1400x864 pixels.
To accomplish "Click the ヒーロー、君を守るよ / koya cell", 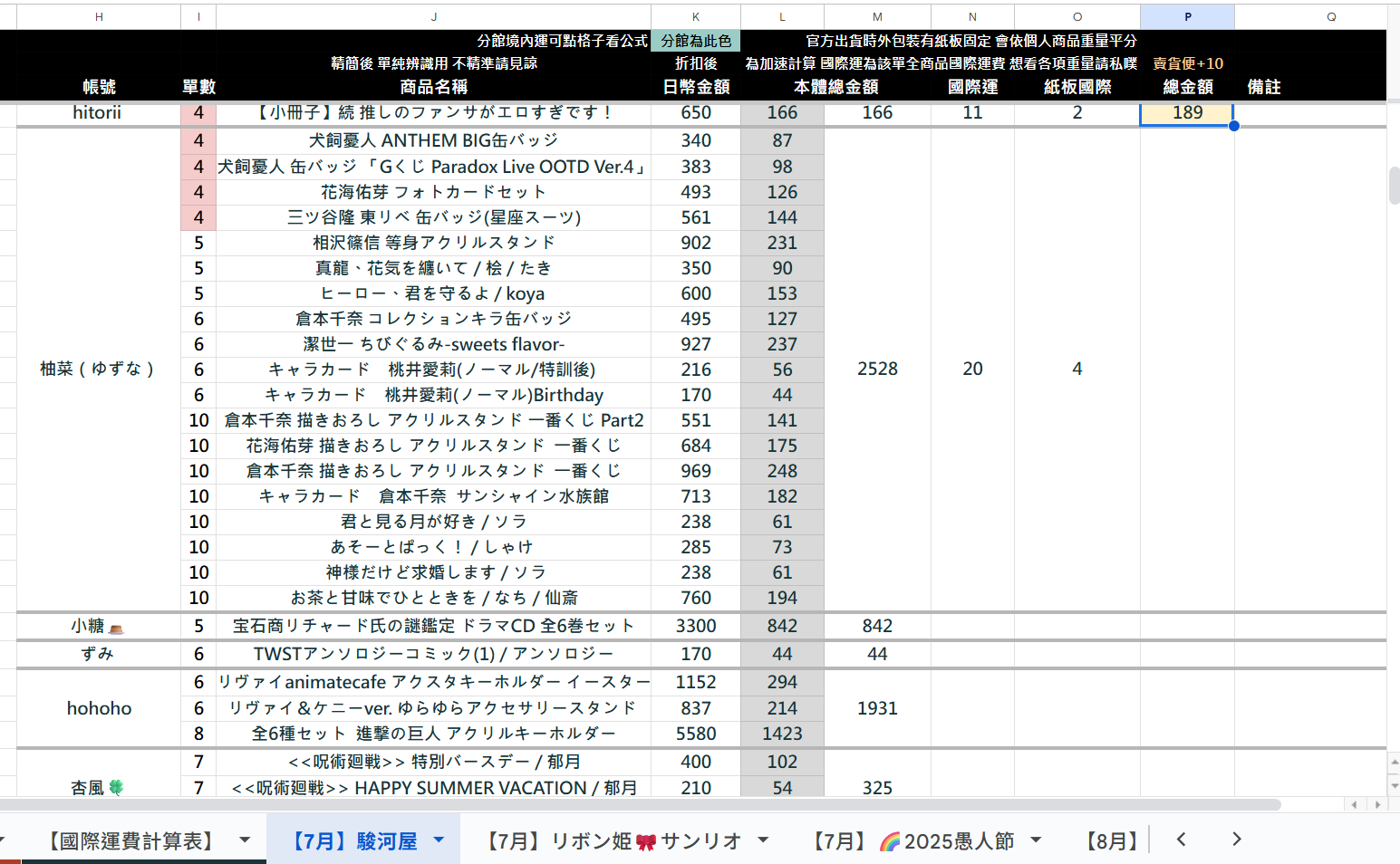I will 433,293.
